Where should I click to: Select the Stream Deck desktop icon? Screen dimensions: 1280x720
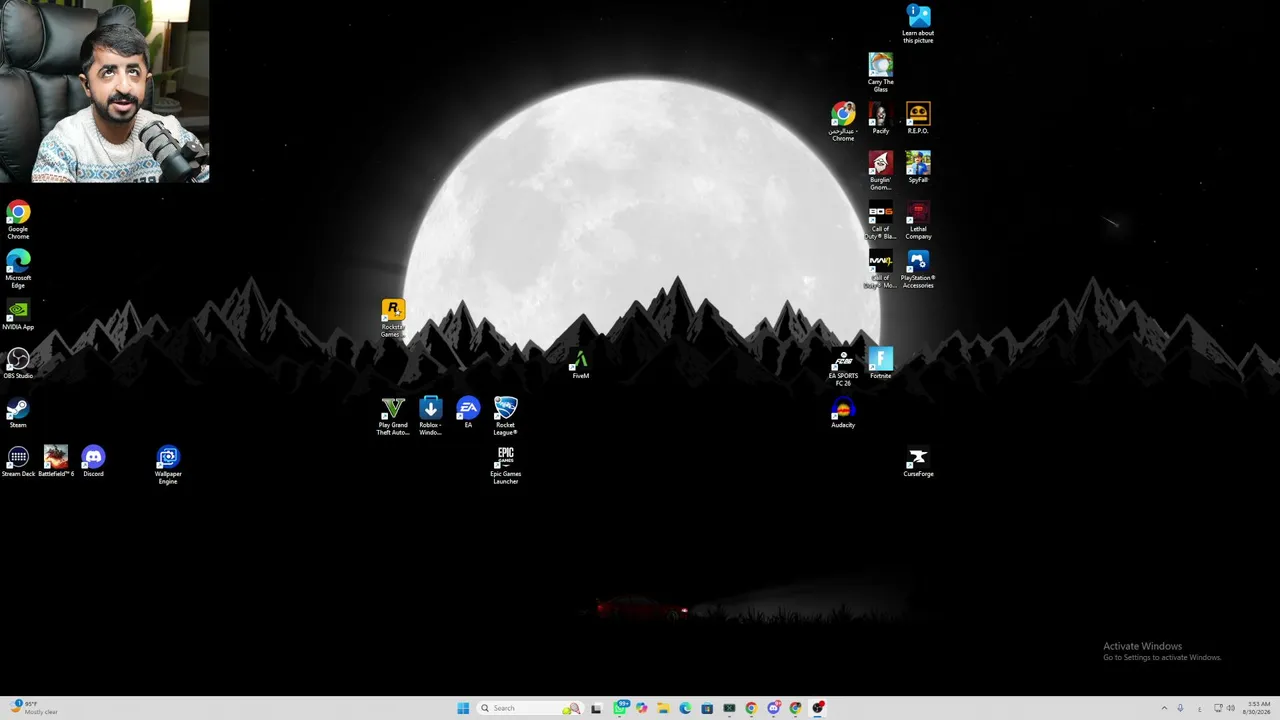18,461
